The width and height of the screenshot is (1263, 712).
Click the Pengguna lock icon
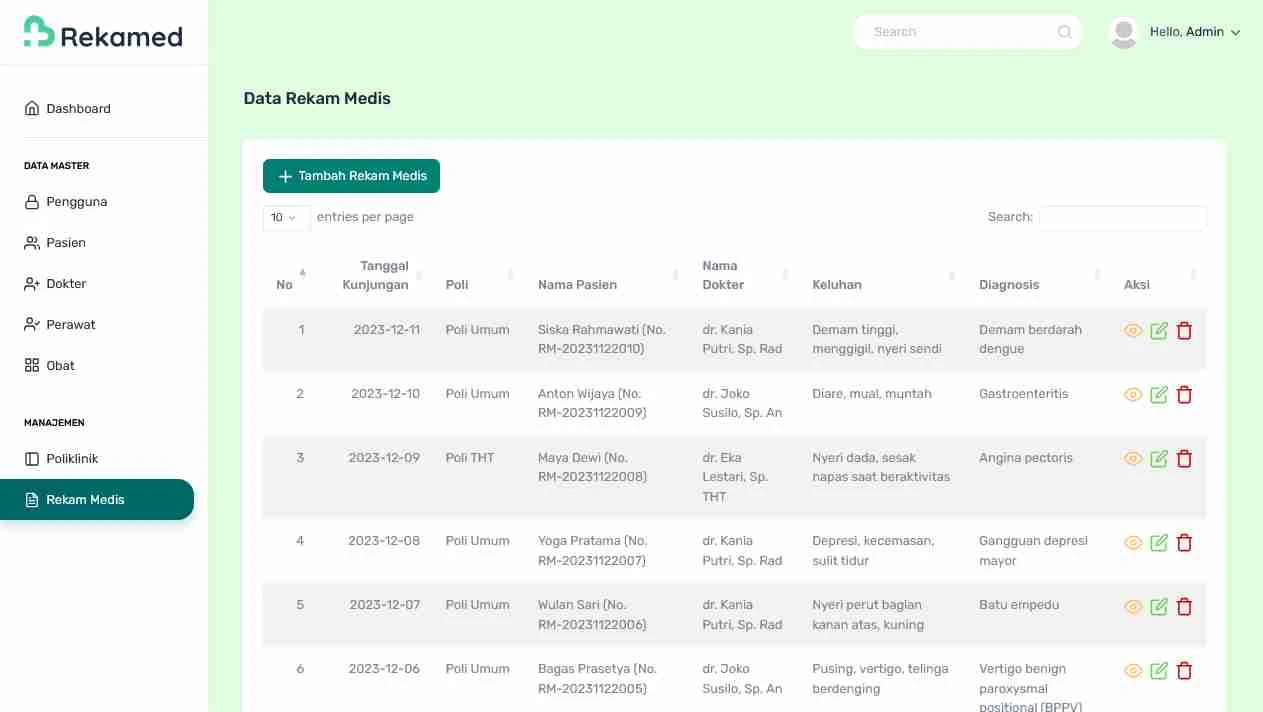(x=32, y=201)
